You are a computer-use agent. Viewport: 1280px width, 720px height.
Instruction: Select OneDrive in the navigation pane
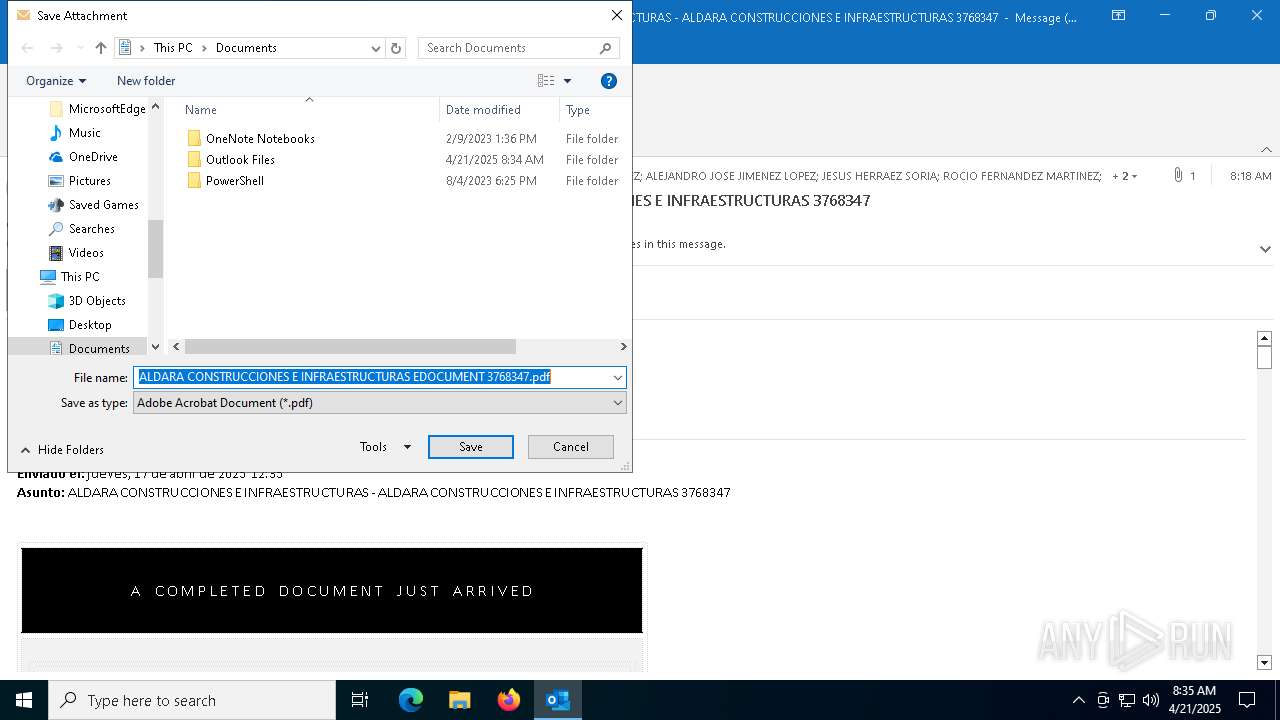pos(83,157)
